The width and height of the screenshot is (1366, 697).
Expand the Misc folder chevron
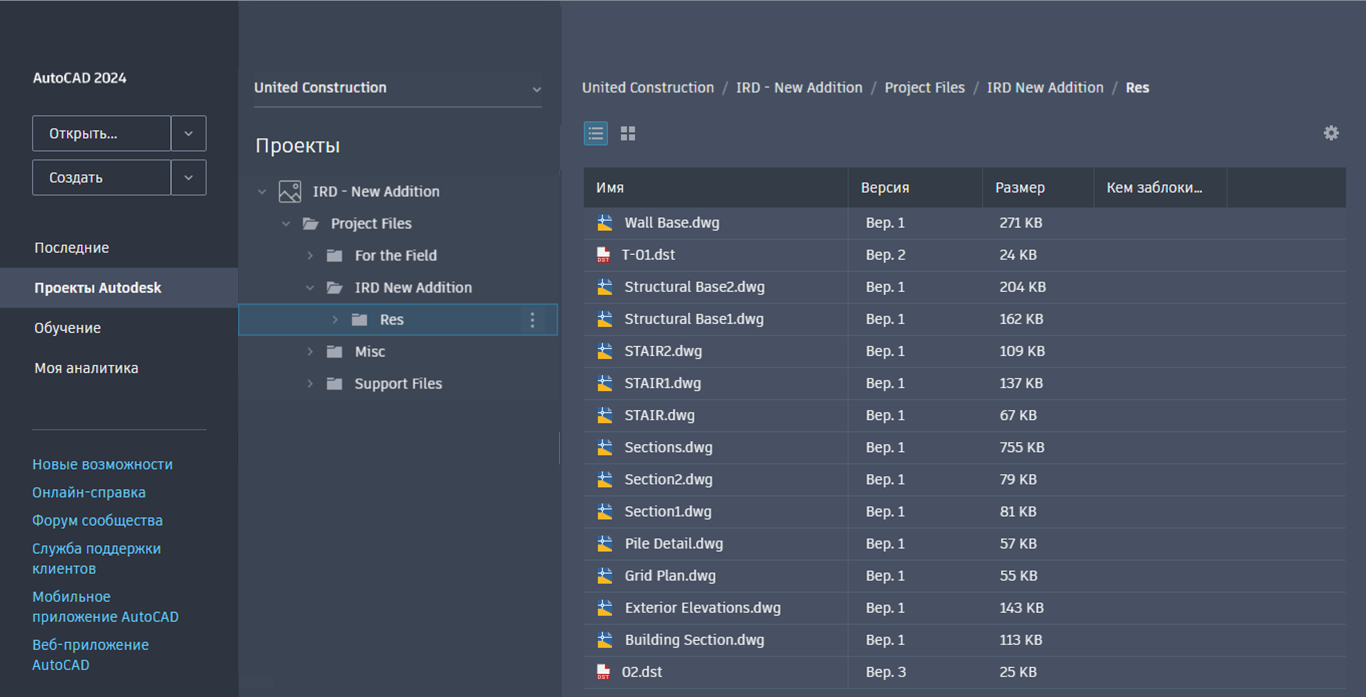point(310,352)
